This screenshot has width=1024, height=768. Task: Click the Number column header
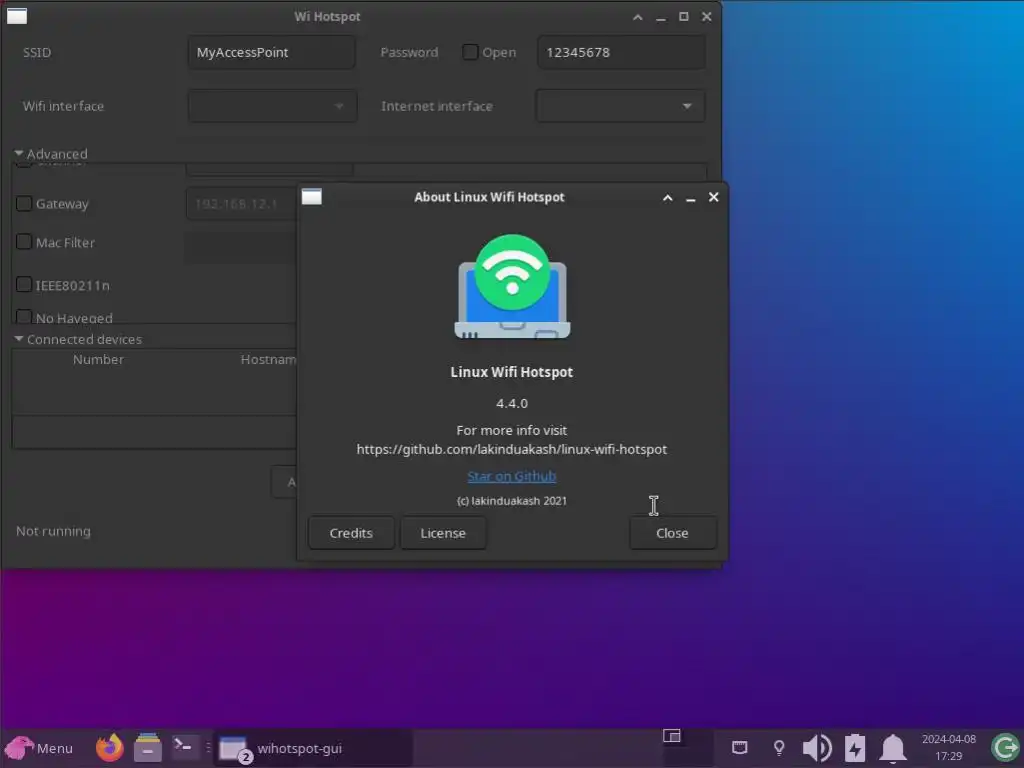pos(98,359)
